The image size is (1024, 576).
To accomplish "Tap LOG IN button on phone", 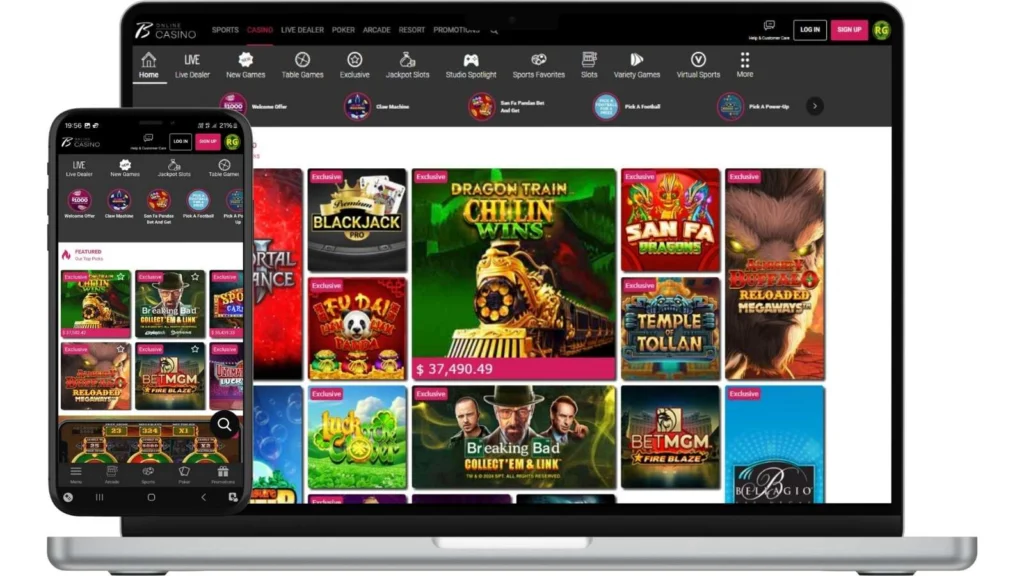I will click(x=181, y=141).
